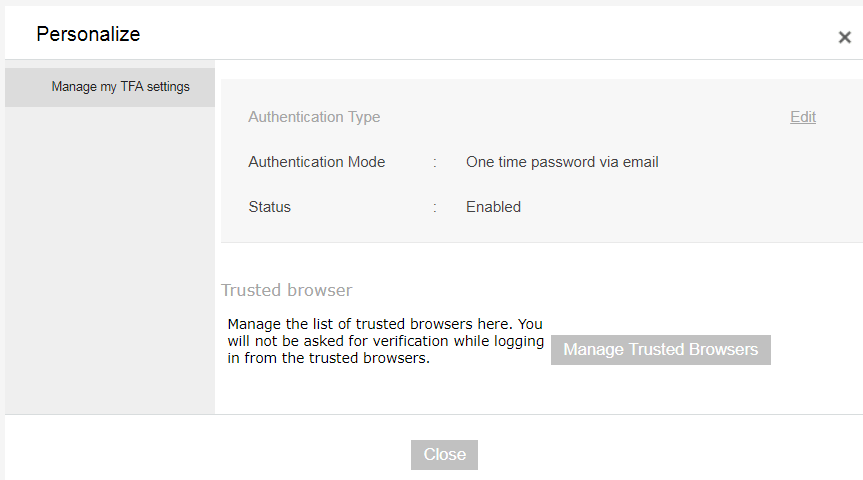Click the Authentication Mode label
This screenshot has height=480, width=863.
pyautogui.click(x=316, y=162)
